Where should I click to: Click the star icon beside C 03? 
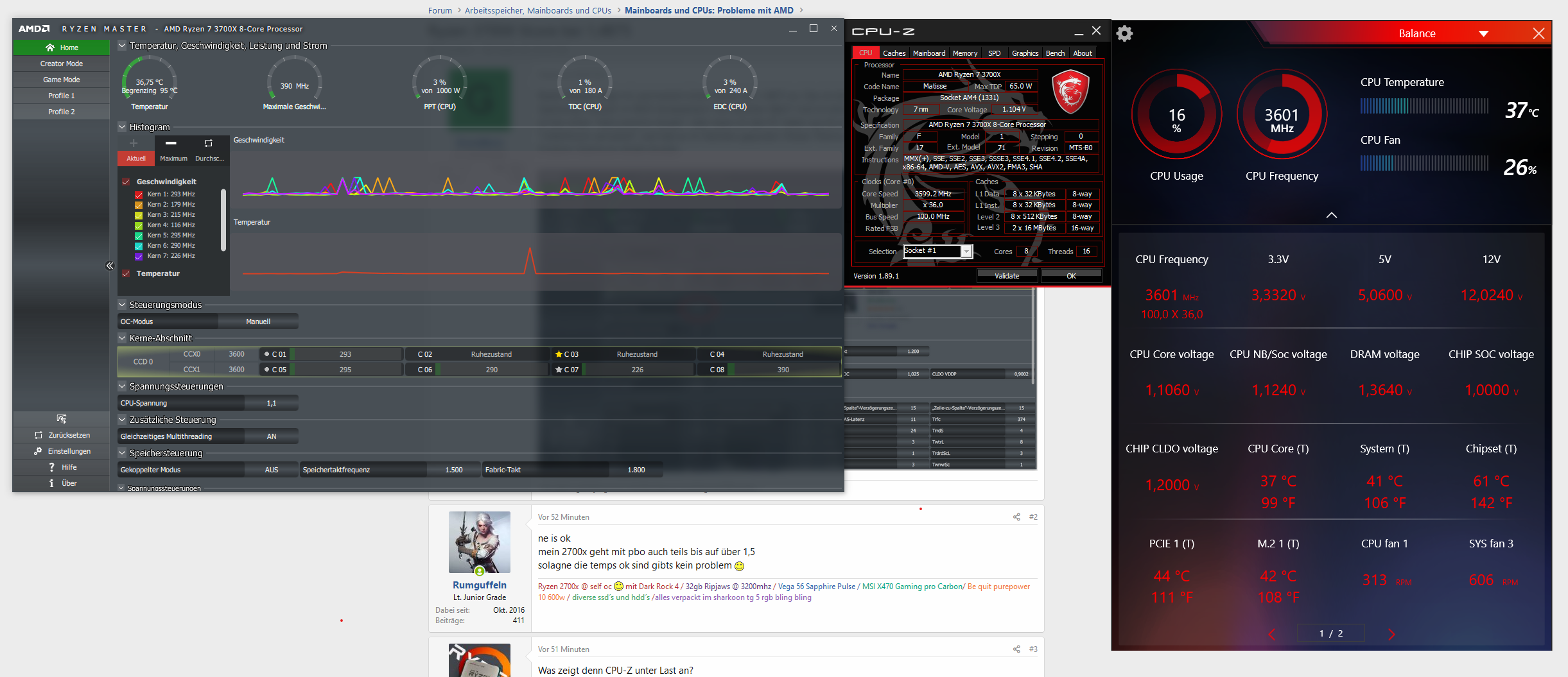pyautogui.click(x=559, y=354)
